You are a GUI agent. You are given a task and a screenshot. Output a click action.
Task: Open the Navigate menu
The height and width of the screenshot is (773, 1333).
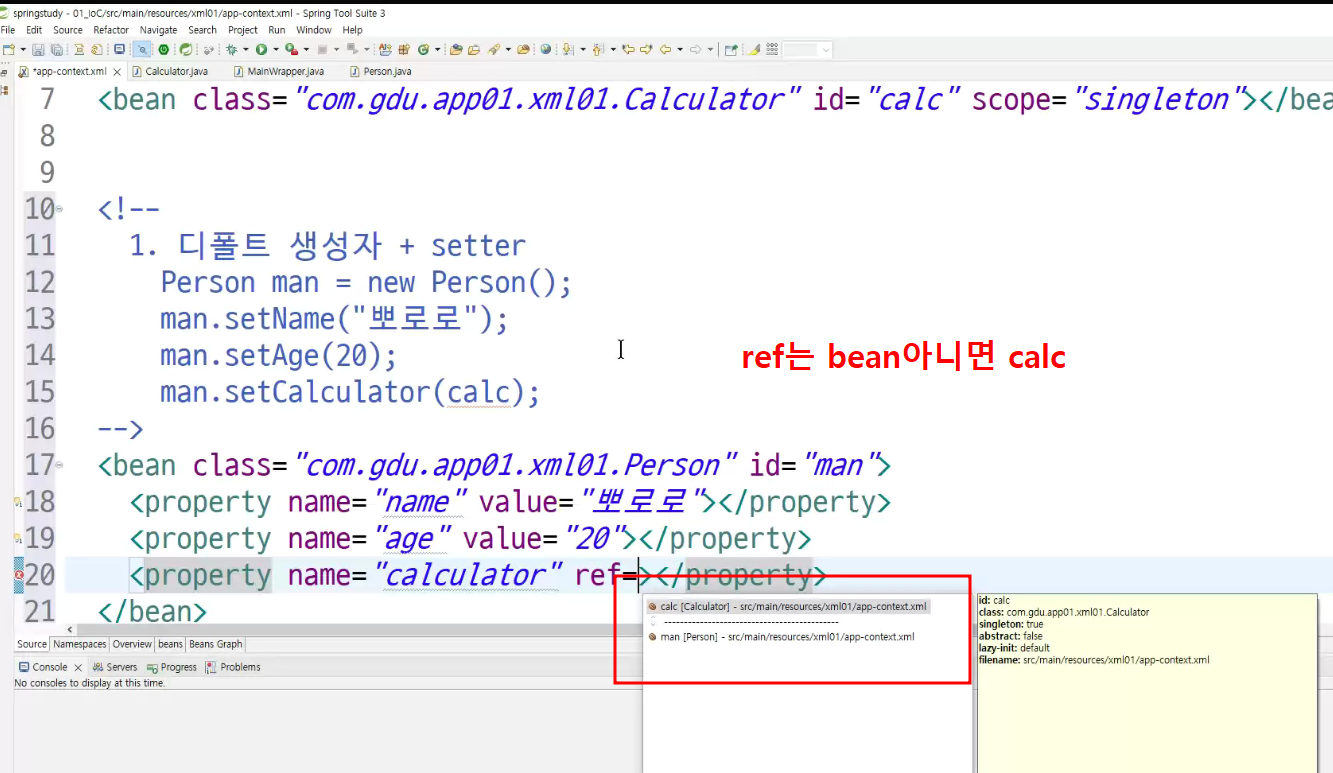point(158,30)
